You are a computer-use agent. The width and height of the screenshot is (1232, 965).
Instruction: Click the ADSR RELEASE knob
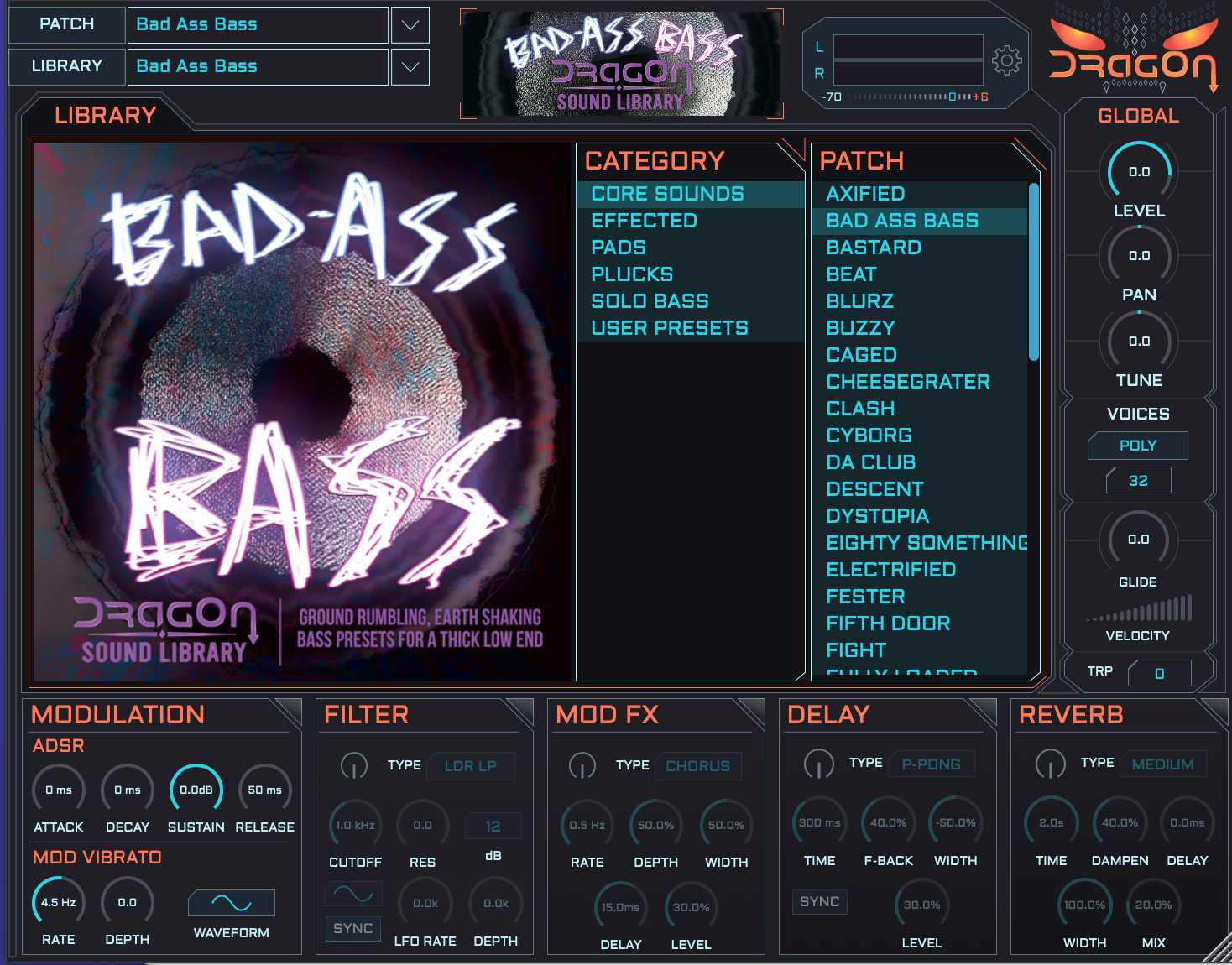265,790
